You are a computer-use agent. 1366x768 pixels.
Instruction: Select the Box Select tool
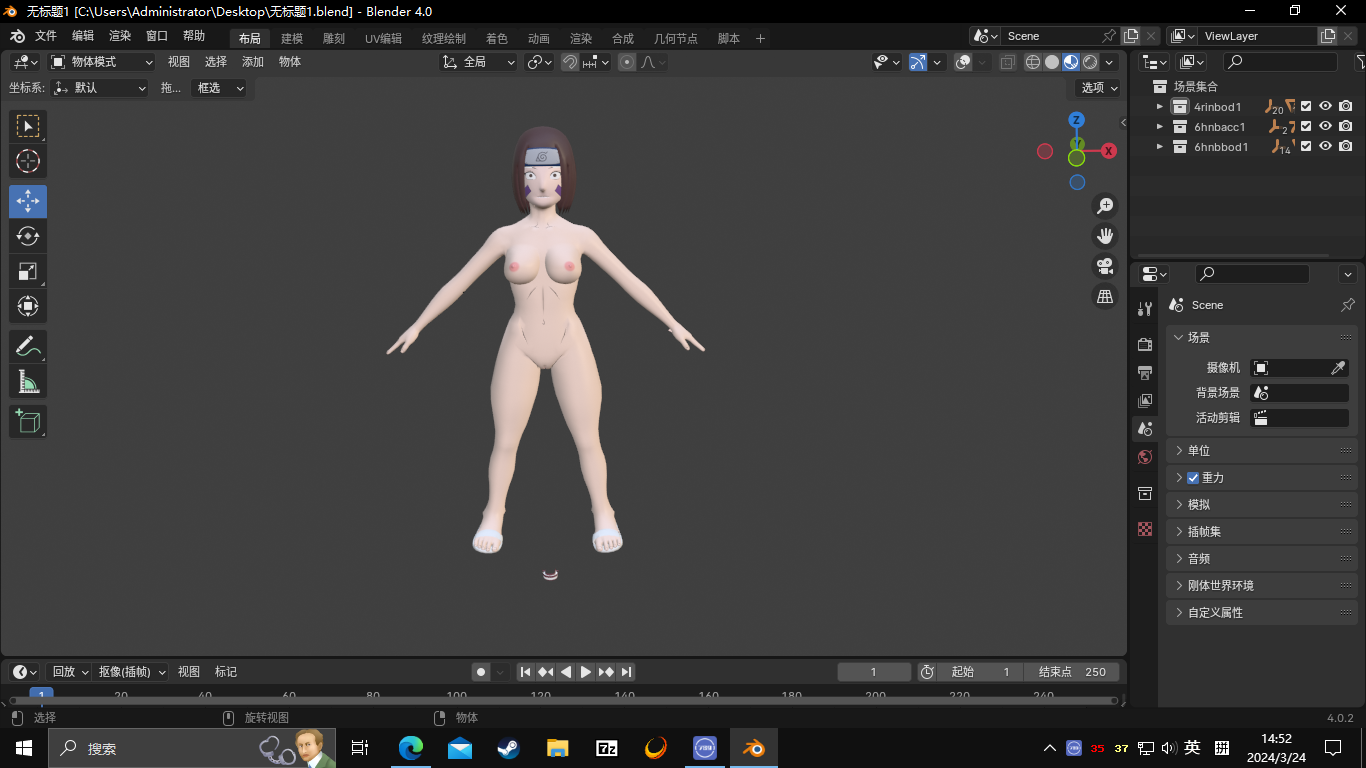click(x=28, y=126)
